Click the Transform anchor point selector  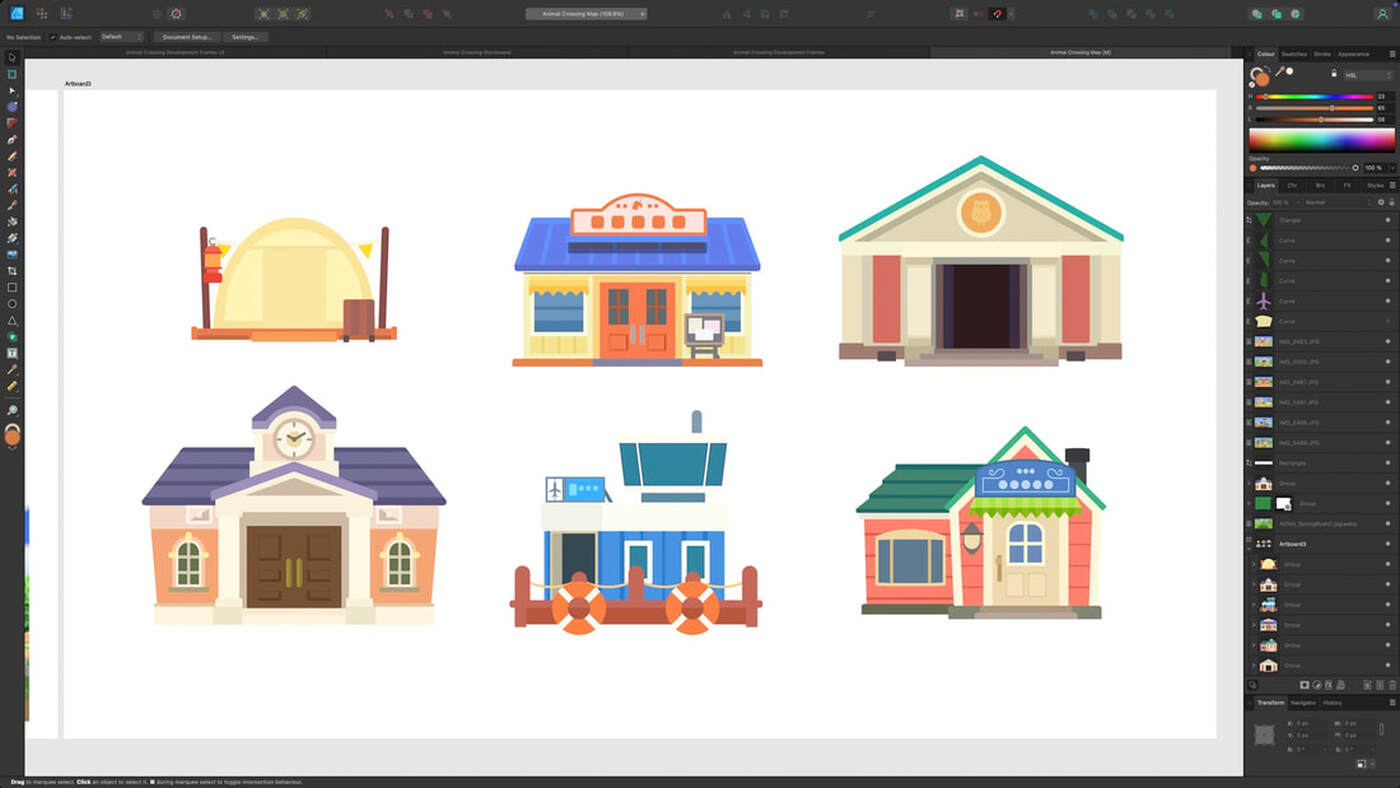[x=1264, y=734]
